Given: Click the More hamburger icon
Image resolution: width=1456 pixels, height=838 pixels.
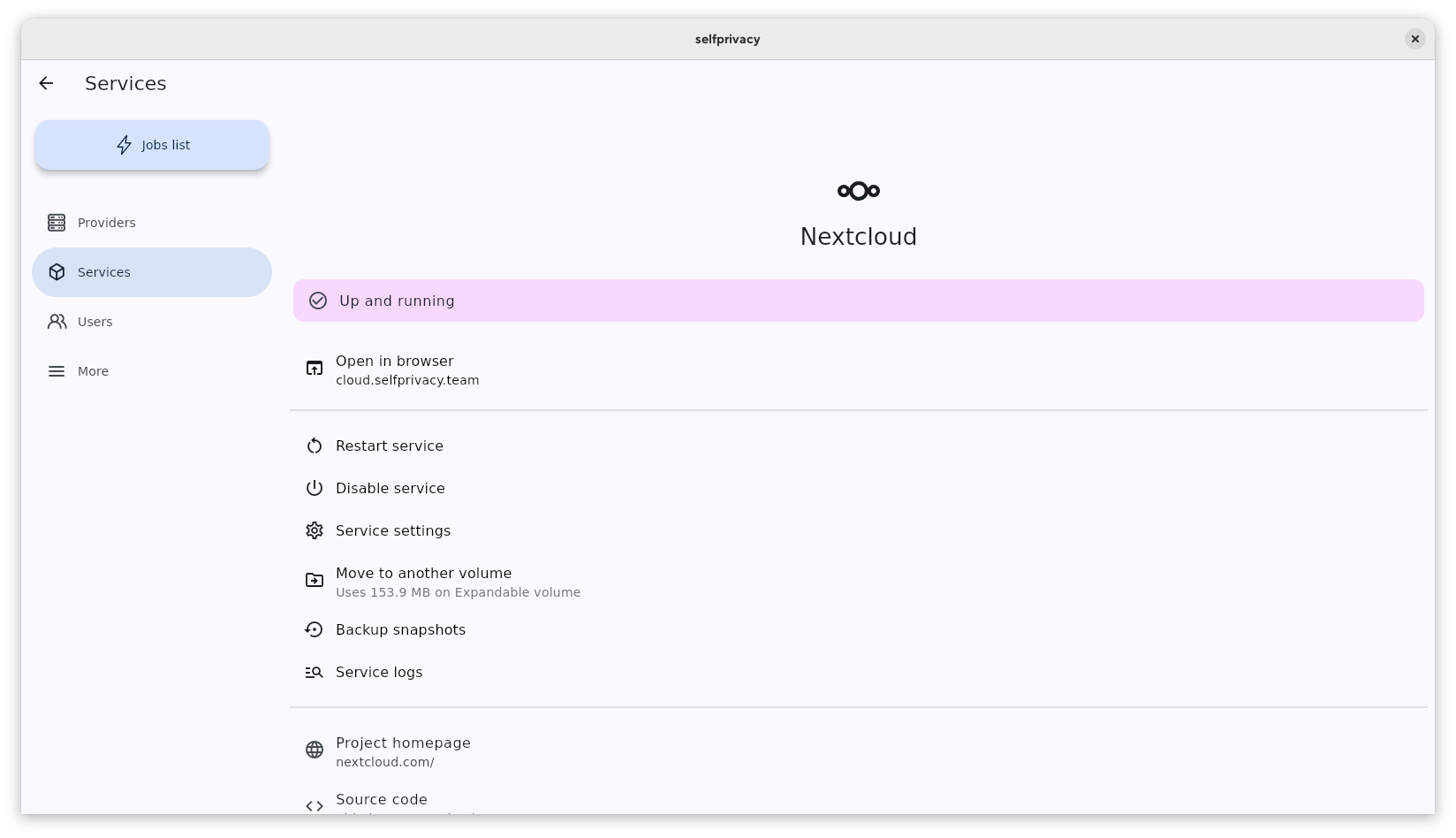Looking at the screenshot, I should pos(57,371).
